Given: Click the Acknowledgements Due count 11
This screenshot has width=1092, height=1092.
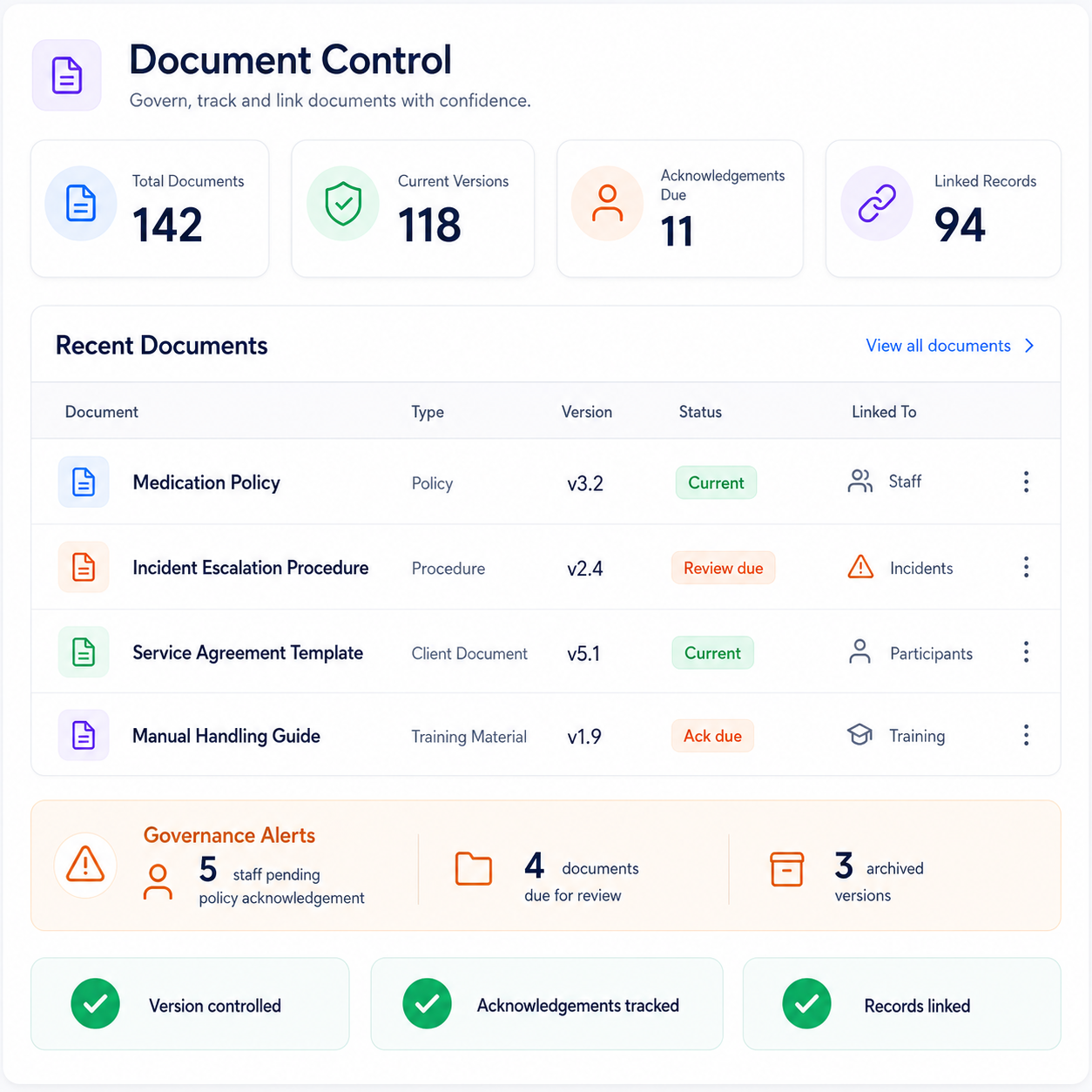Looking at the screenshot, I should (677, 231).
